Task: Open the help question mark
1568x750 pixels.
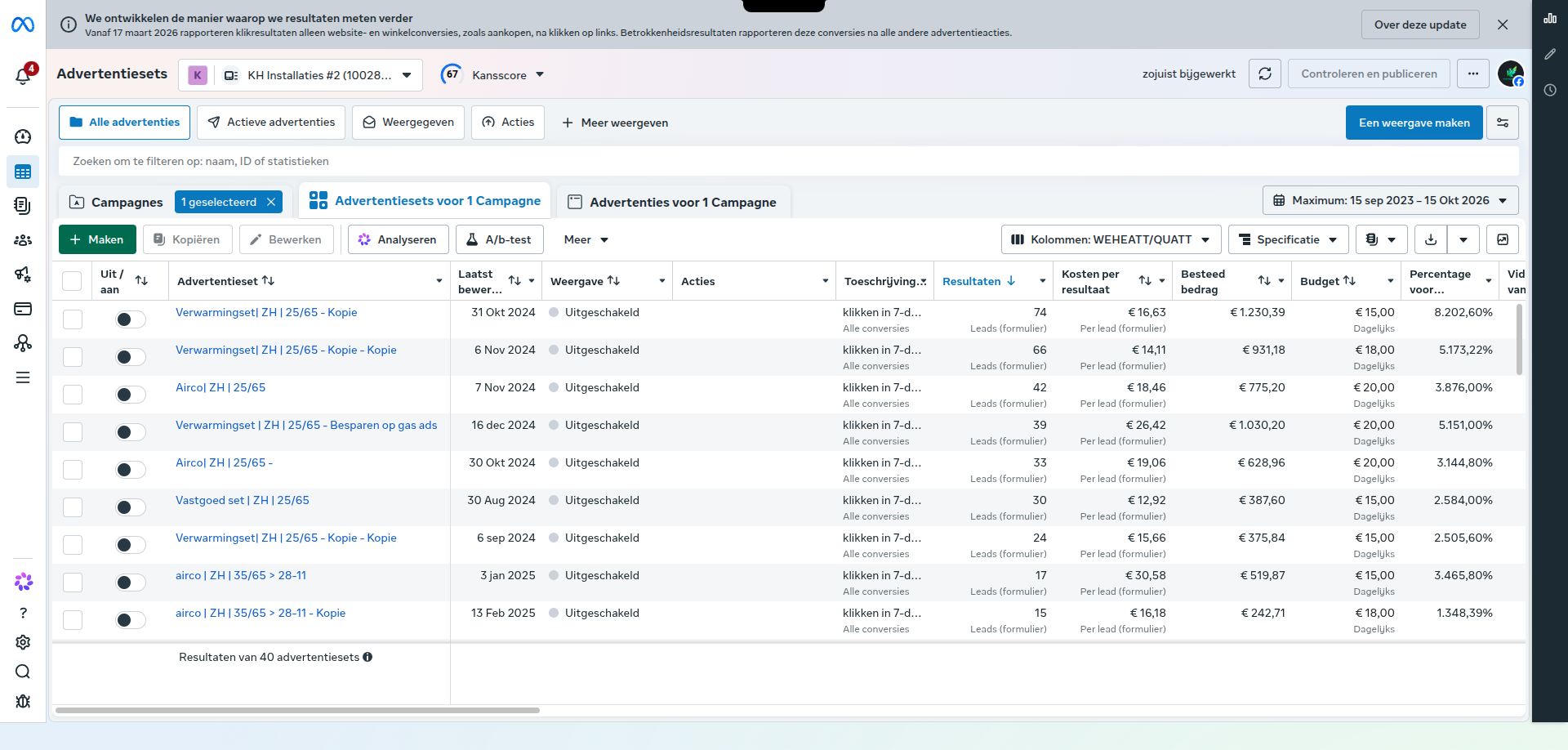Action: (x=23, y=613)
